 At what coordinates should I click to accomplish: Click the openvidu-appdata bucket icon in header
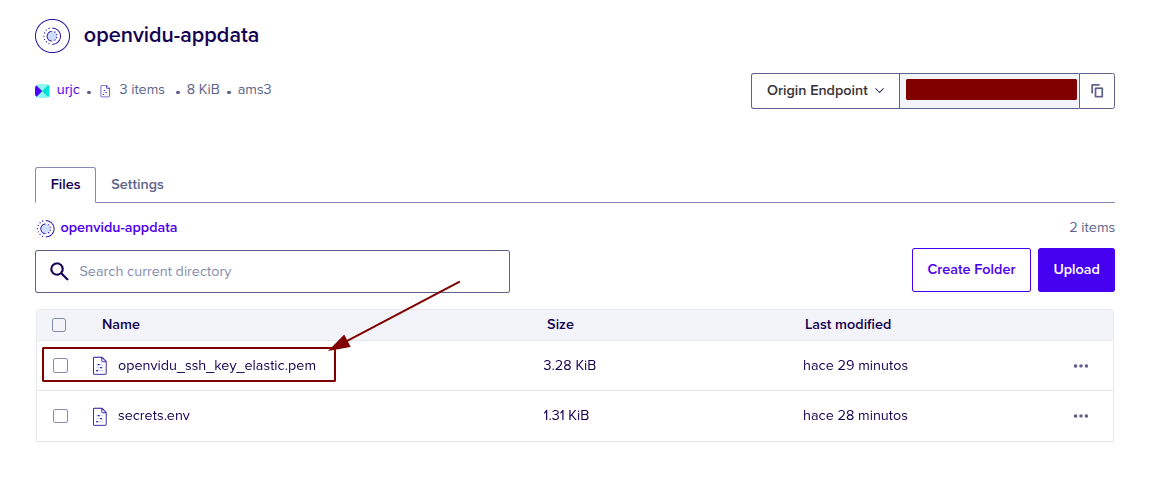[52, 36]
